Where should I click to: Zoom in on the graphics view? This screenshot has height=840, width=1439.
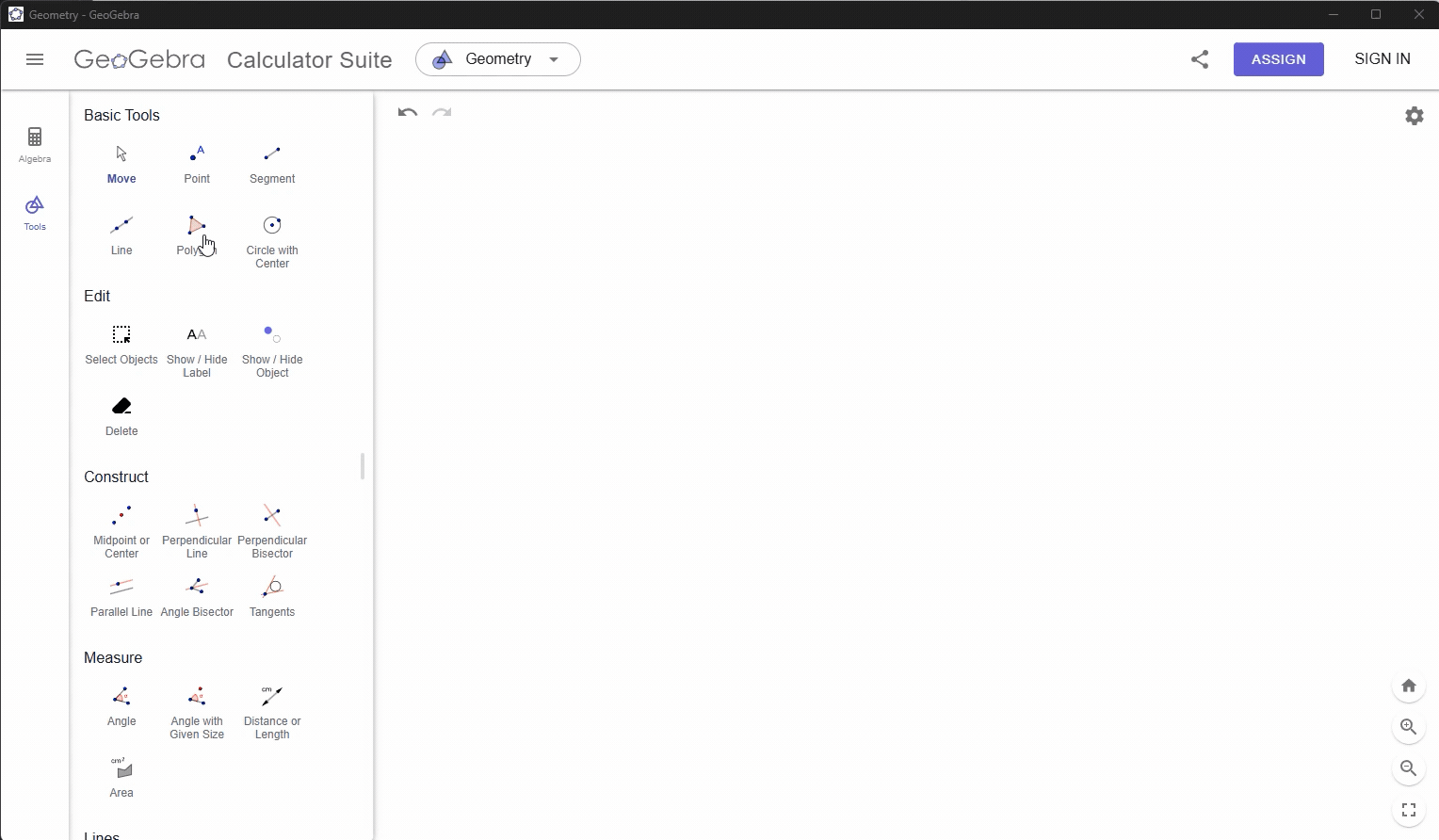click(1409, 727)
